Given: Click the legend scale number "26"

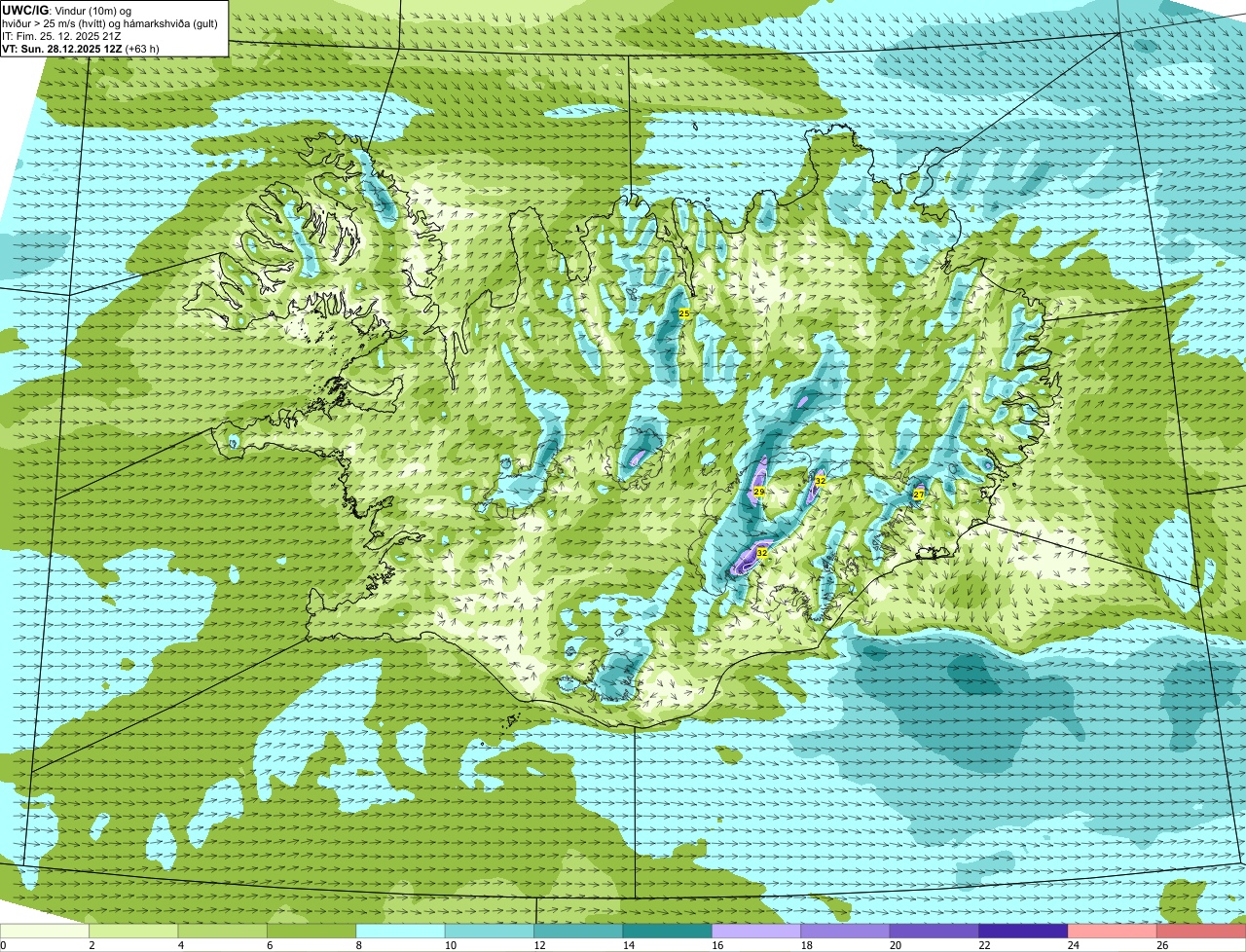Looking at the screenshot, I should click(x=1161, y=945).
